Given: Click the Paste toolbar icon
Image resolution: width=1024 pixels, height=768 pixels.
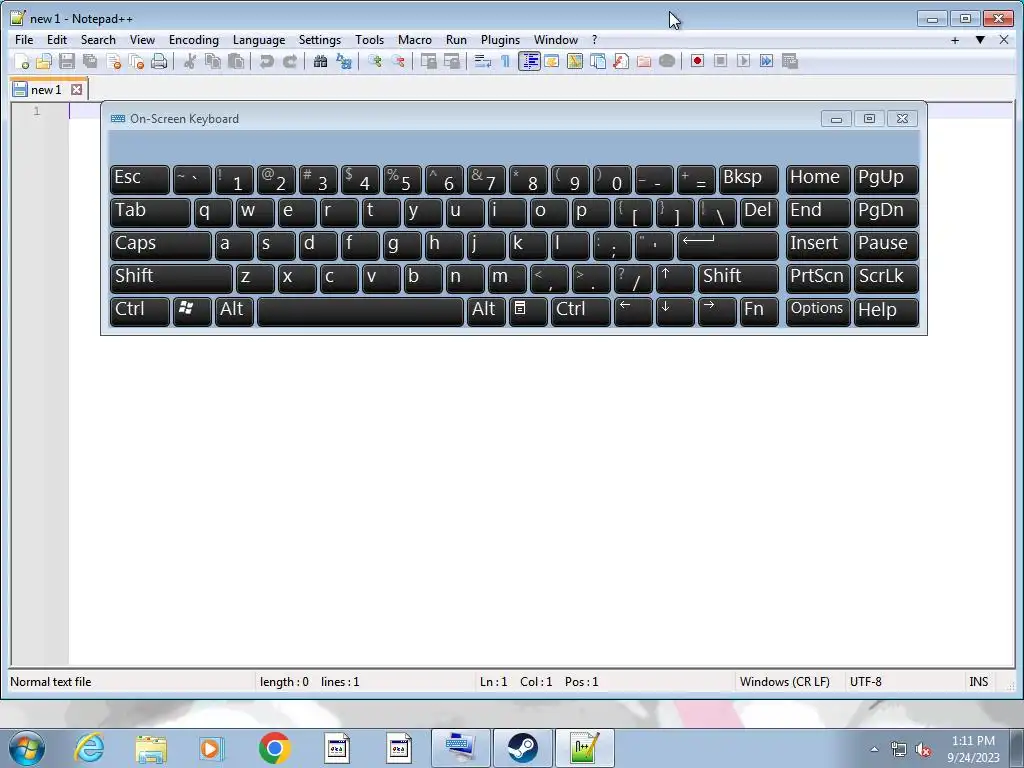Looking at the screenshot, I should click(x=236, y=61).
